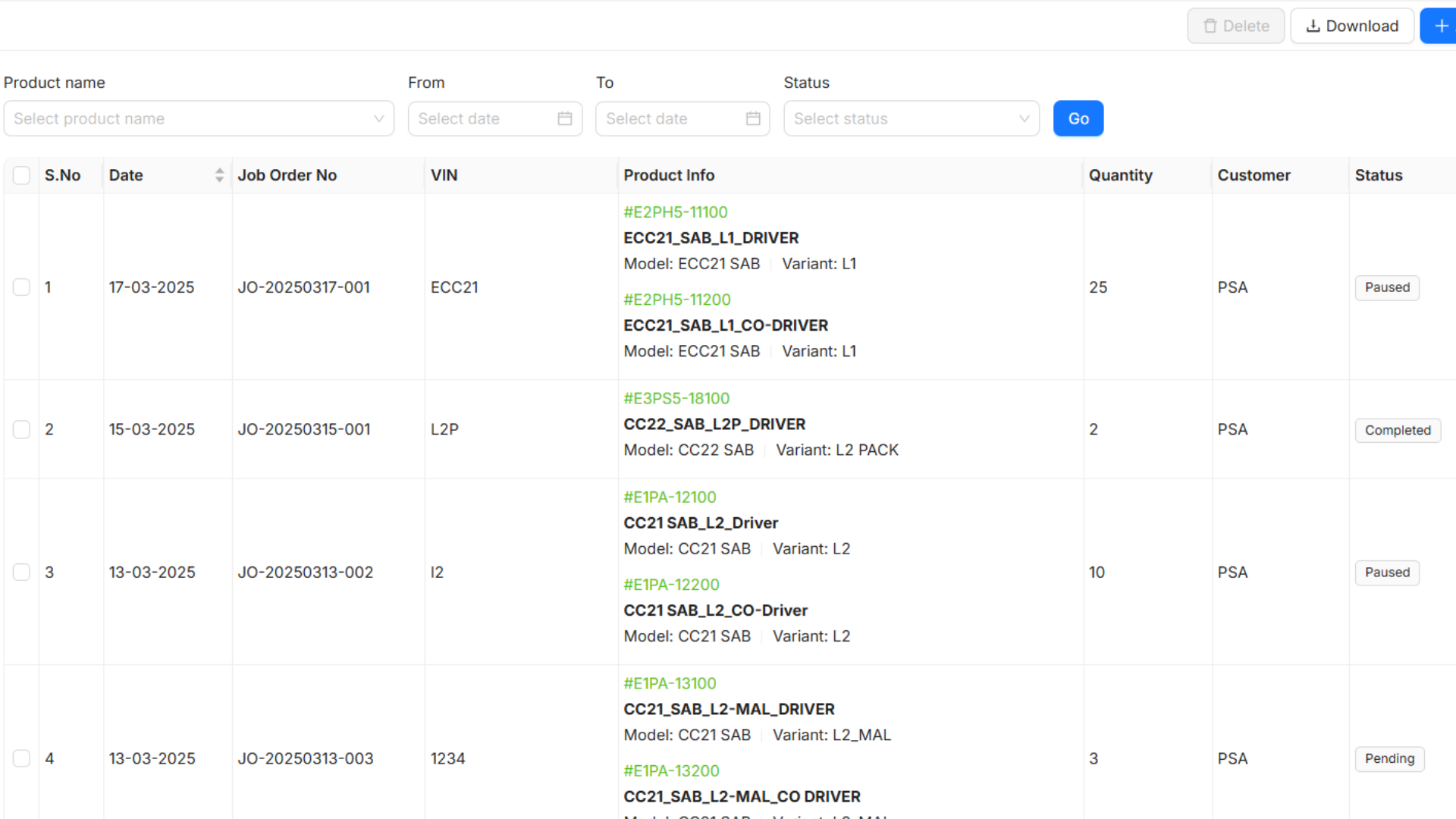This screenshot has height=819, width=1456.
Task: Click the blue plus add button
Action: pos(1440,26)
